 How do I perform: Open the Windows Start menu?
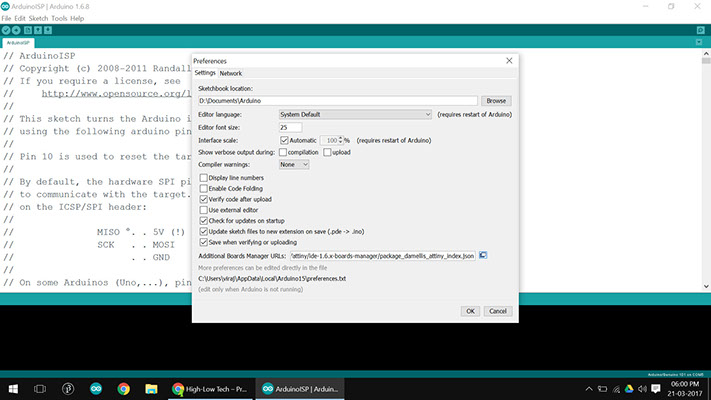(13, 389)
